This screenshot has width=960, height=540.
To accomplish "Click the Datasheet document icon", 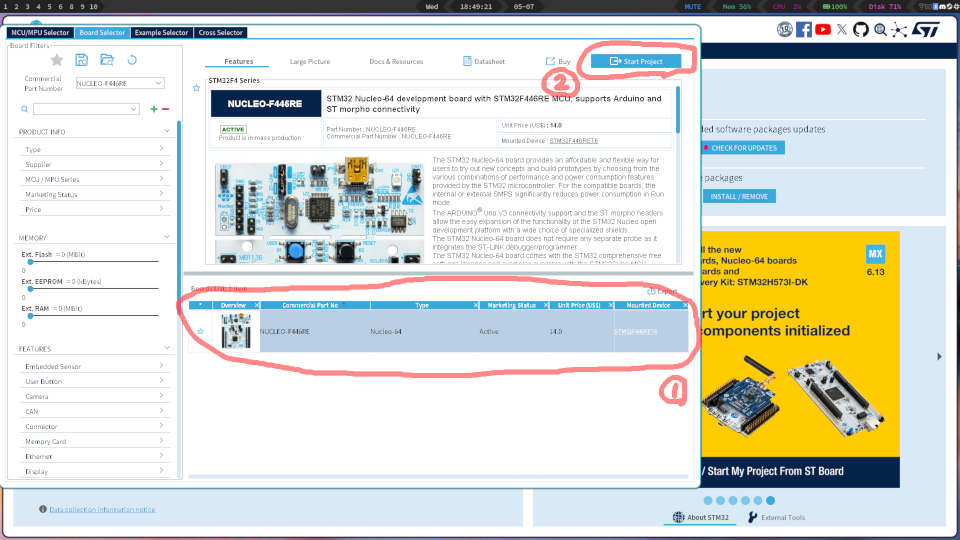I will point(467,61).
